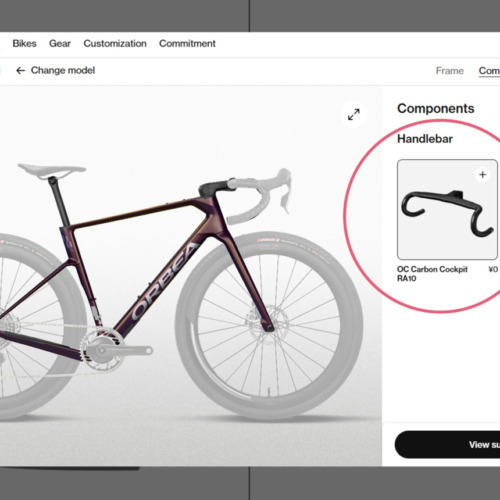Screen dimensions: 500x500
Task: Click the plus icon on handlebar card
Action: (482, 175)
